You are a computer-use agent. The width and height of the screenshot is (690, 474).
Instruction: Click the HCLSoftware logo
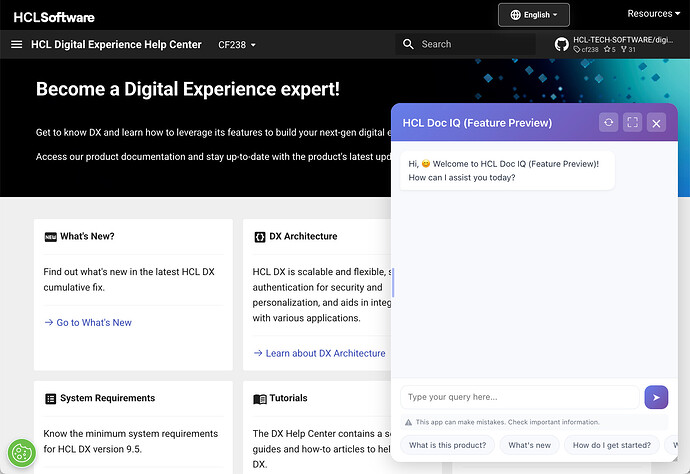pyautogui.click(x=54, y=17)
